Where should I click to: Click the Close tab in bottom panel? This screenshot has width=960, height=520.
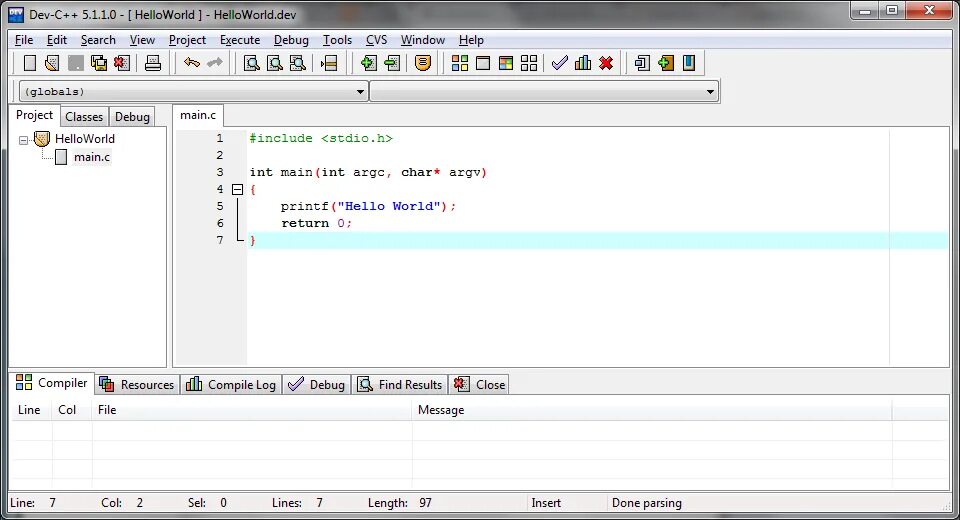coord(479,385)
